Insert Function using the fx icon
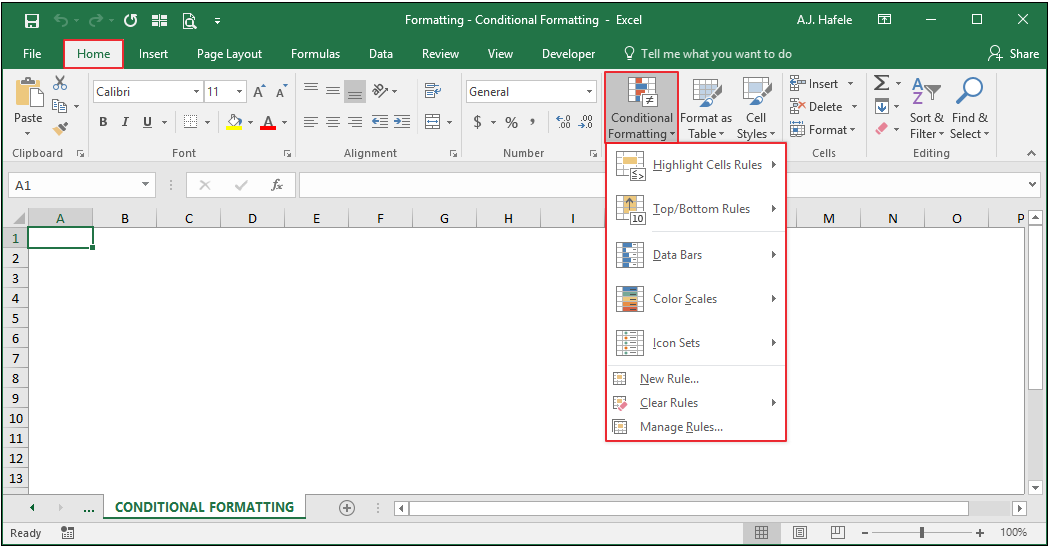The height and width of the screenshot is (547, 1049). point(276,185)
